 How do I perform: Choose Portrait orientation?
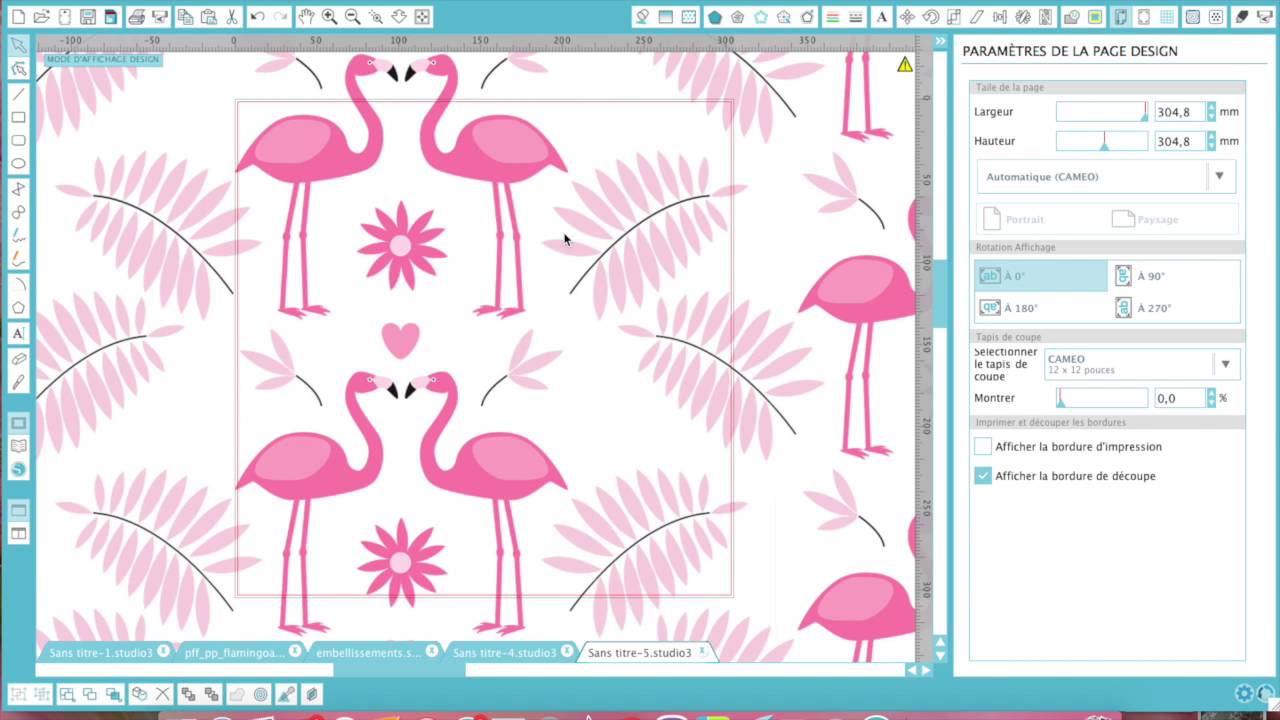coord(1015,219)
